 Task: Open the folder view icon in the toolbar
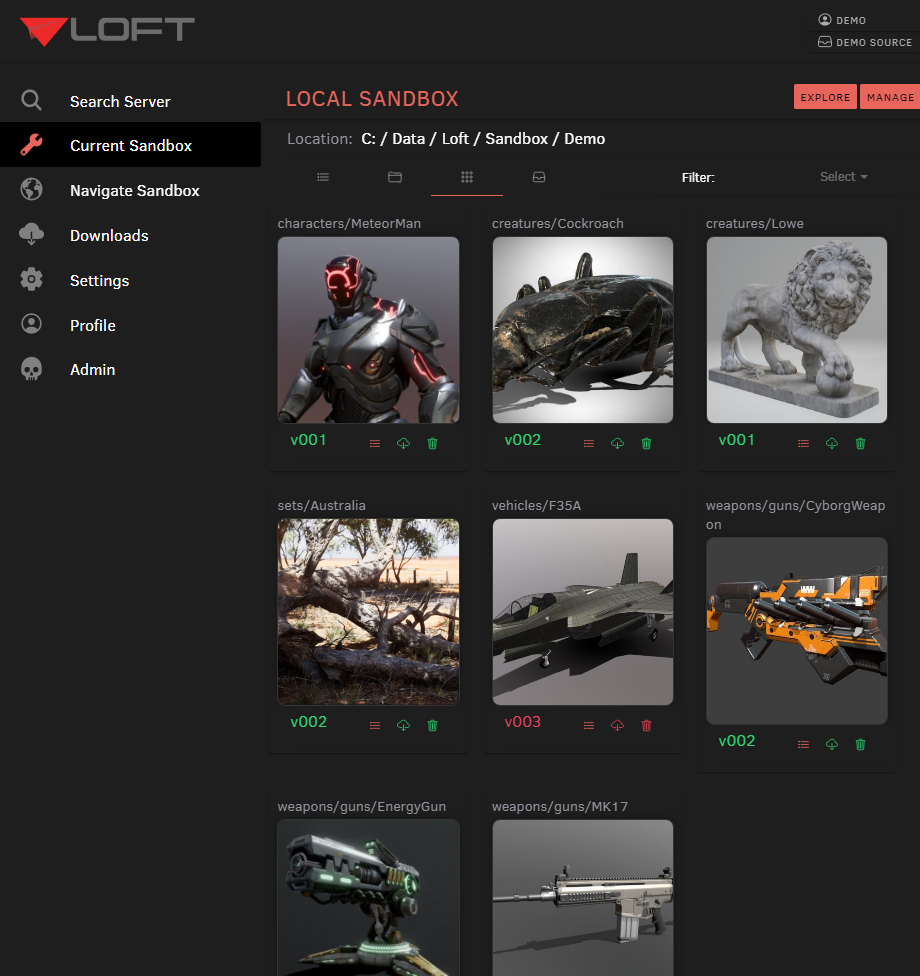pyautogui.click(x=394, y=176)
